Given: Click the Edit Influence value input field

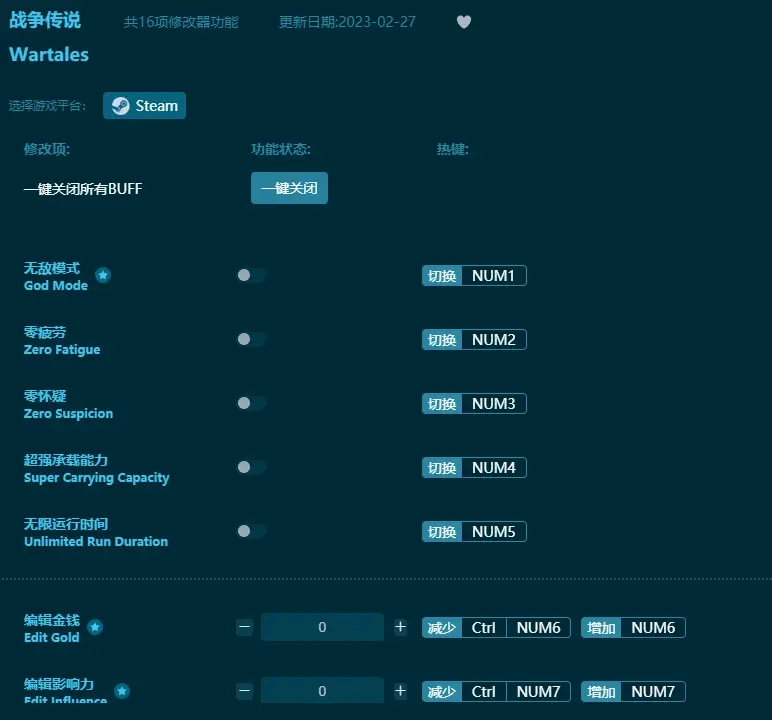Looking at the screenshot, I should [322, 690].
